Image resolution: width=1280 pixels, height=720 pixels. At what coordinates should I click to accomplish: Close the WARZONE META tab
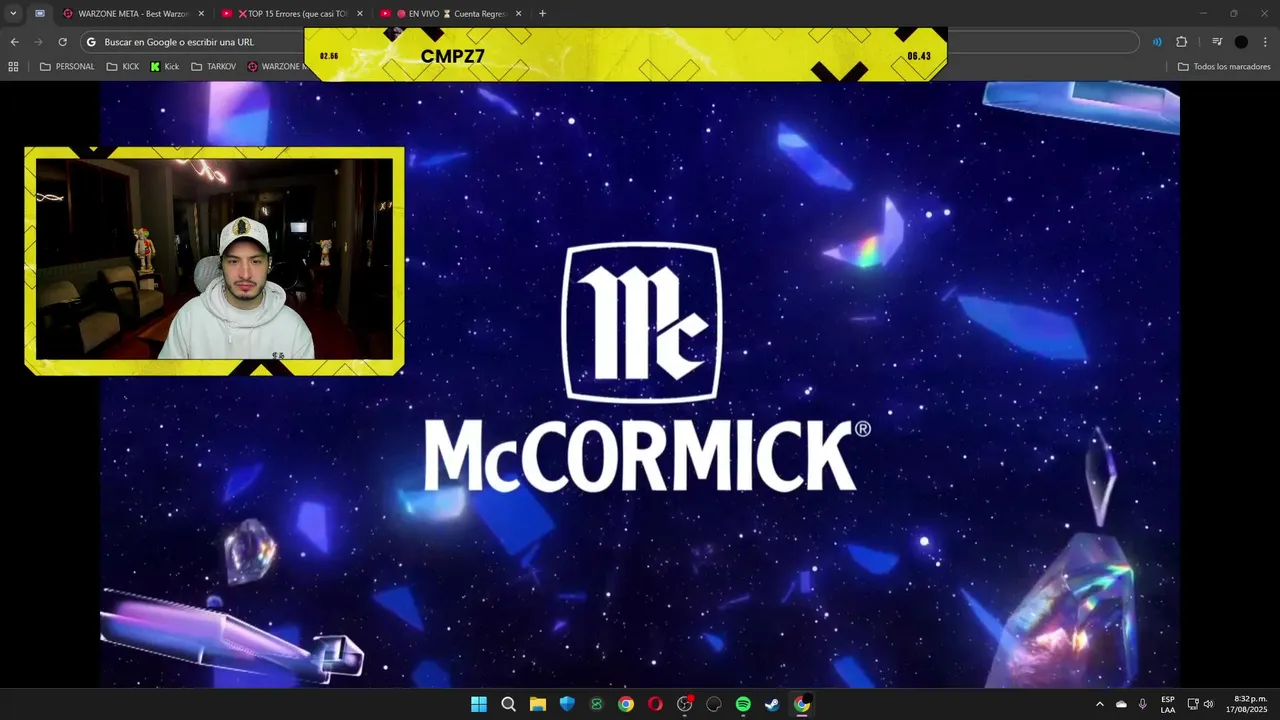[201, 14]
